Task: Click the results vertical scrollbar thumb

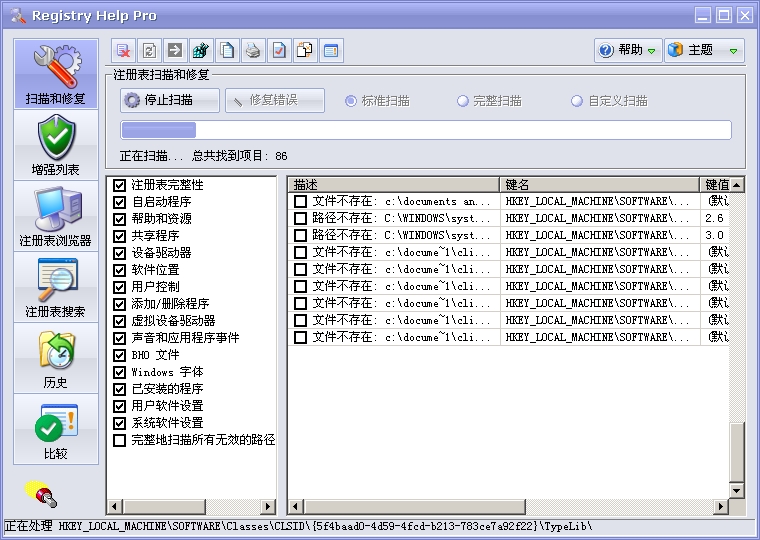Action: (x=737, y=452)
